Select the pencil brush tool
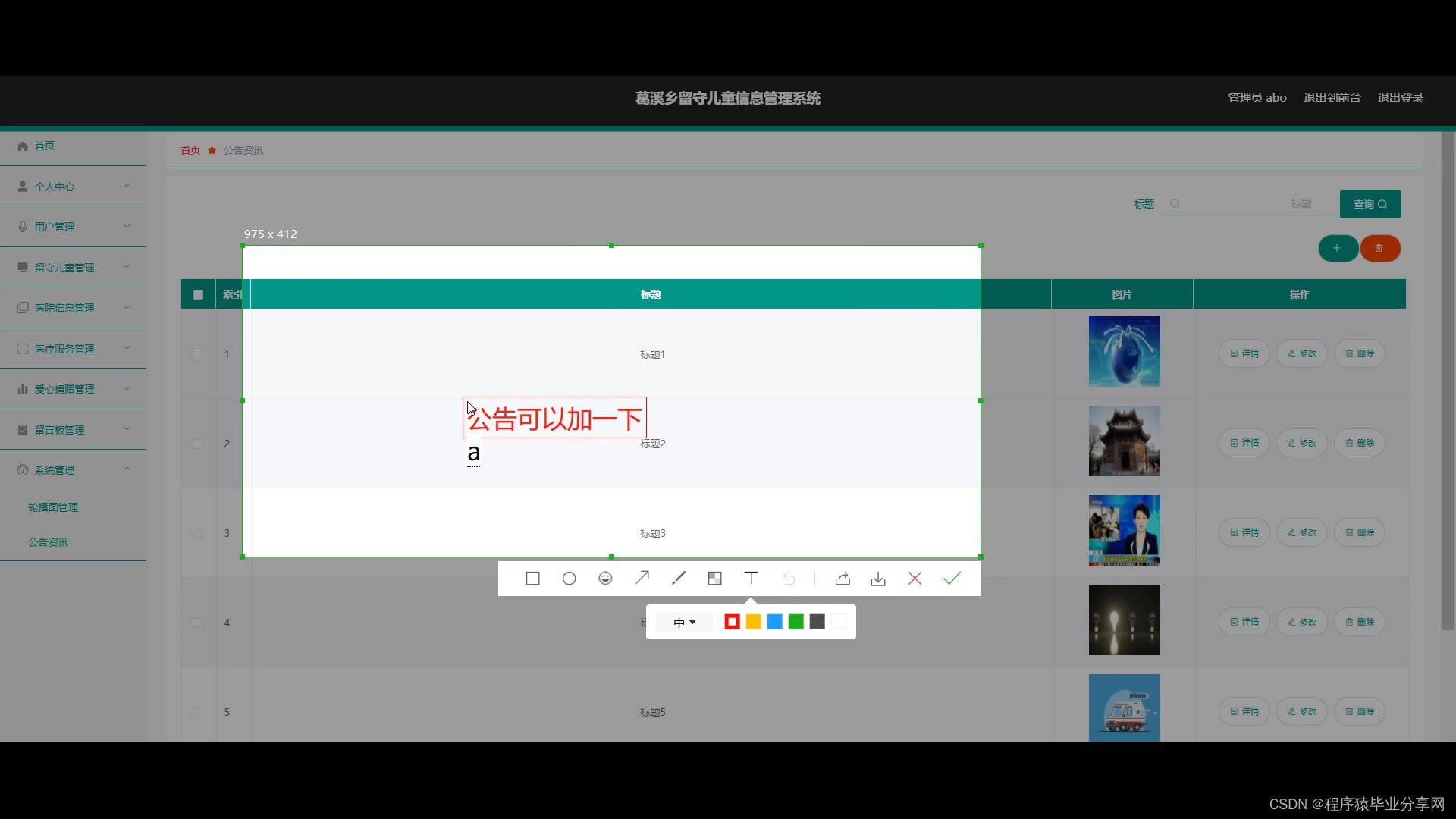Screen dimensions: 1456x819 (678, 578)
